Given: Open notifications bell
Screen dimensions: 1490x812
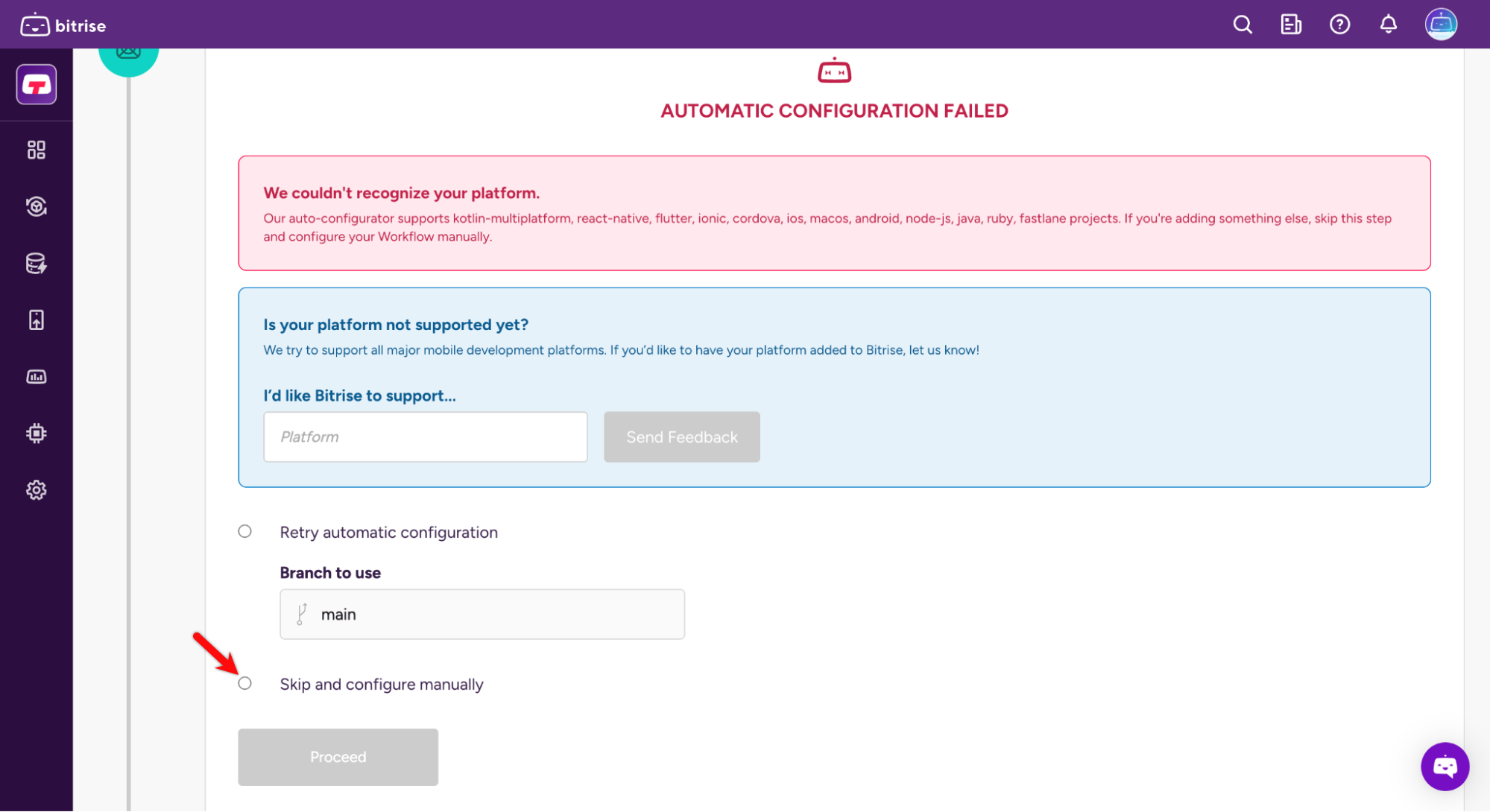Looking at the screenshot, I should coord(1388,25).
